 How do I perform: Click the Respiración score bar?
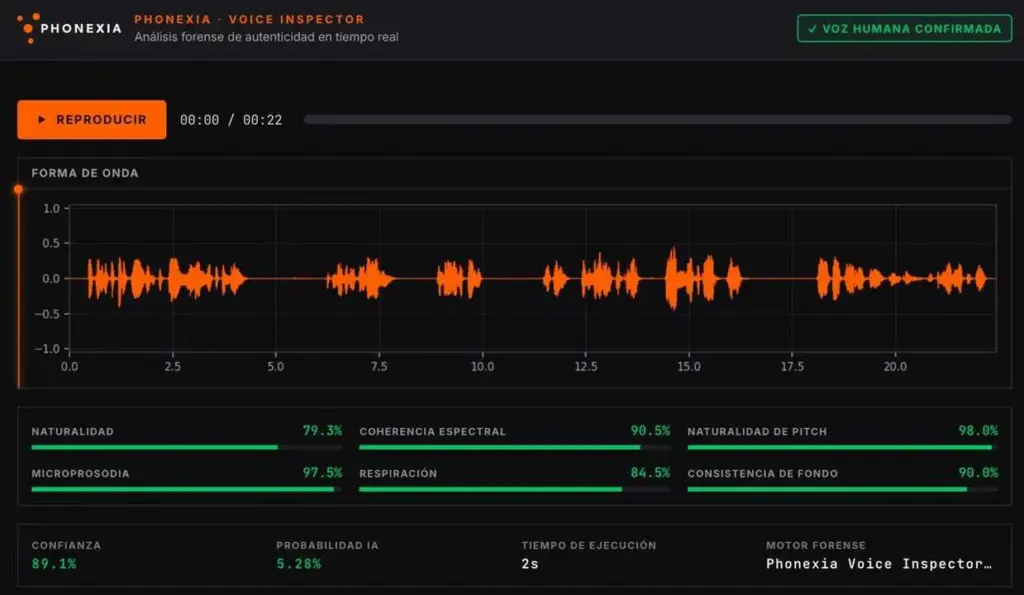tap(515, 489)
